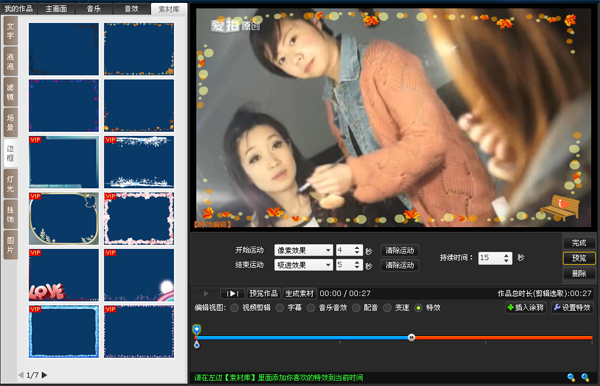Screen dimensions: 600x386
Task: Select the 变速 edit view radio
Action: click(x=387, y=308)
